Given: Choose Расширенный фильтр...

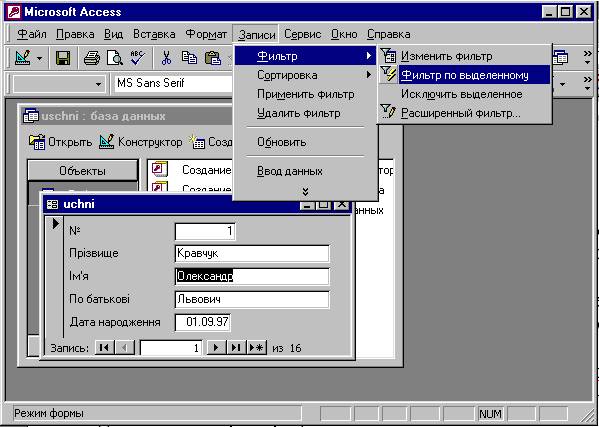Looking at the screenshot, I should (465, 113).
